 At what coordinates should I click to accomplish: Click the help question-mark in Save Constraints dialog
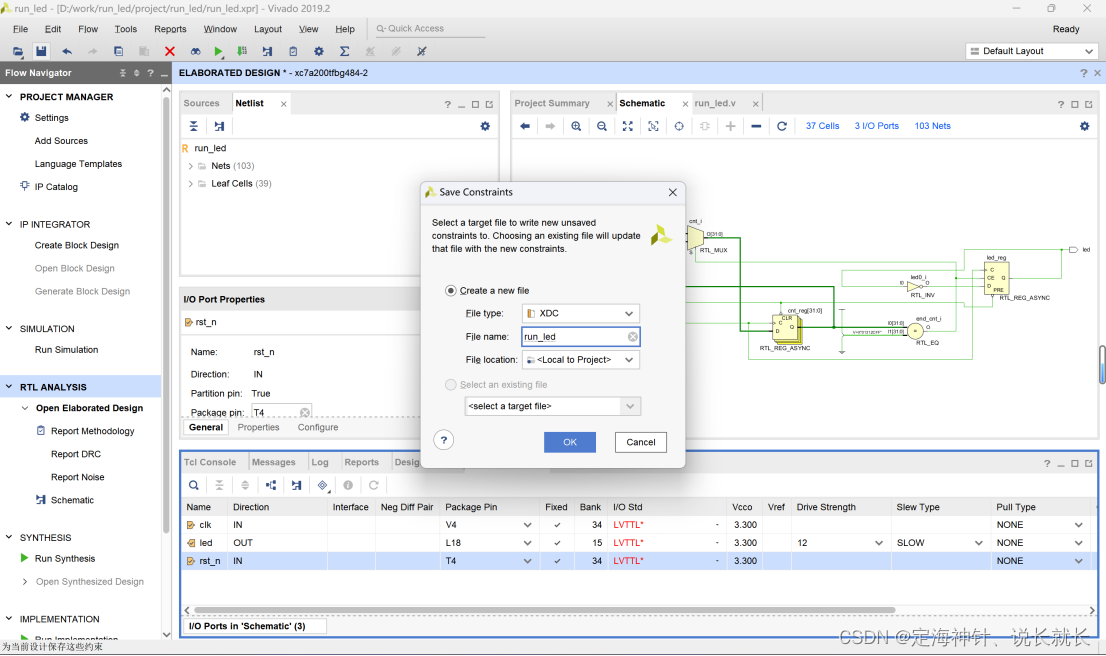click(444, 440)
